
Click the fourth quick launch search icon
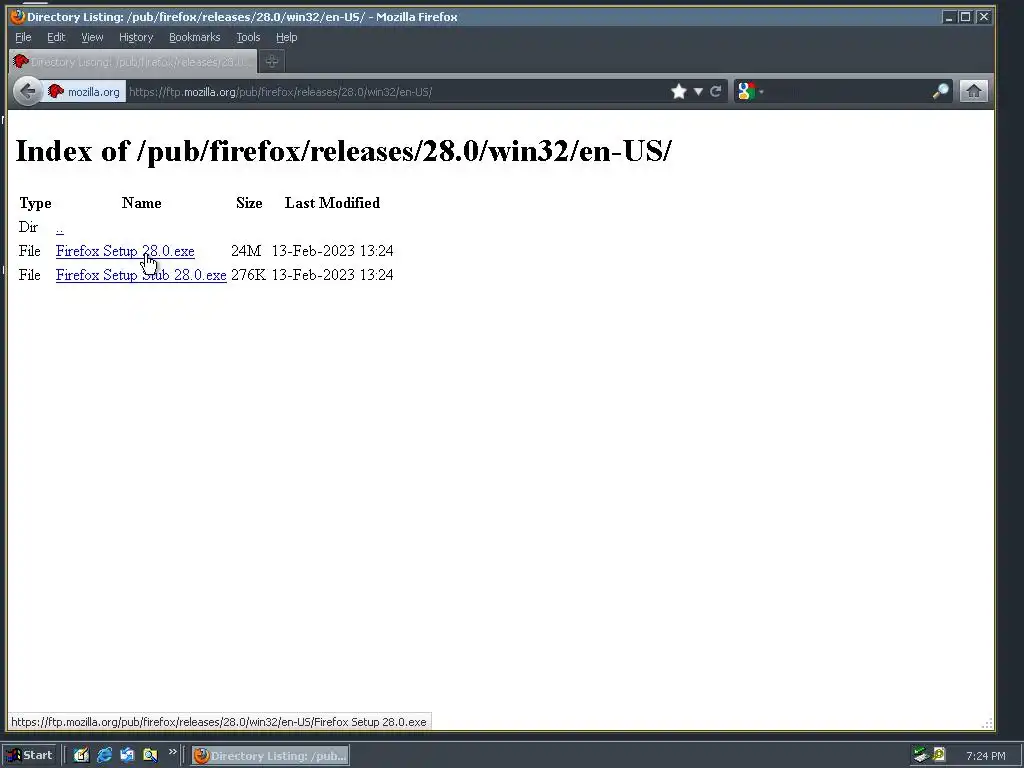(x=150, y=756)
